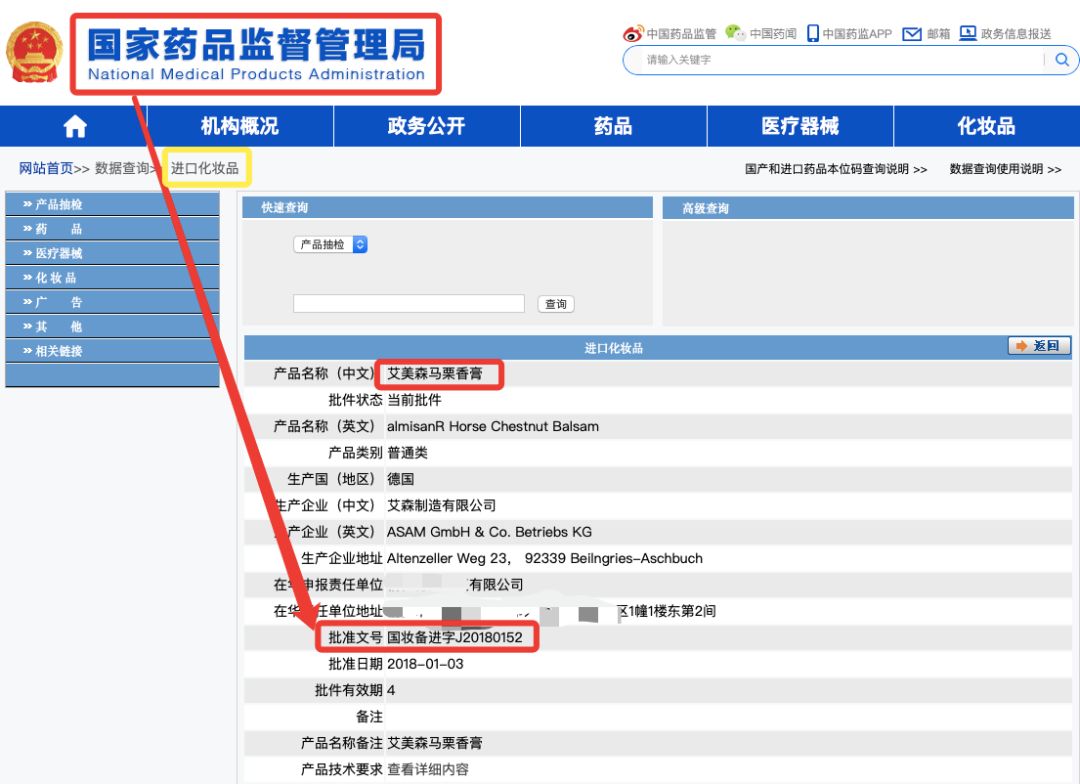Open the 政务公开 navigation tab
1080x784 pixels.
pos(426,126)
